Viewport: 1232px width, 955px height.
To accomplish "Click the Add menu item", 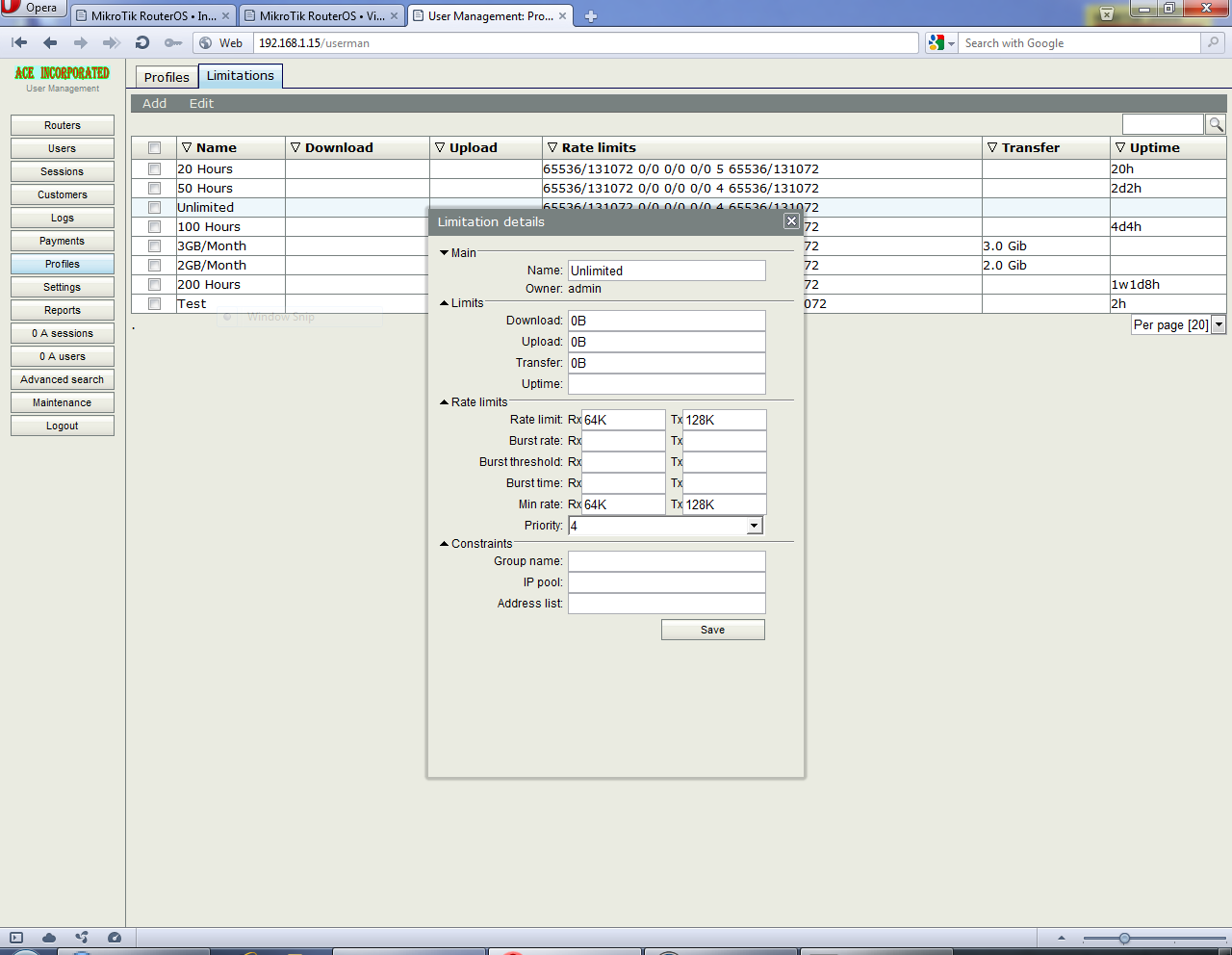I will pos(154,104).
